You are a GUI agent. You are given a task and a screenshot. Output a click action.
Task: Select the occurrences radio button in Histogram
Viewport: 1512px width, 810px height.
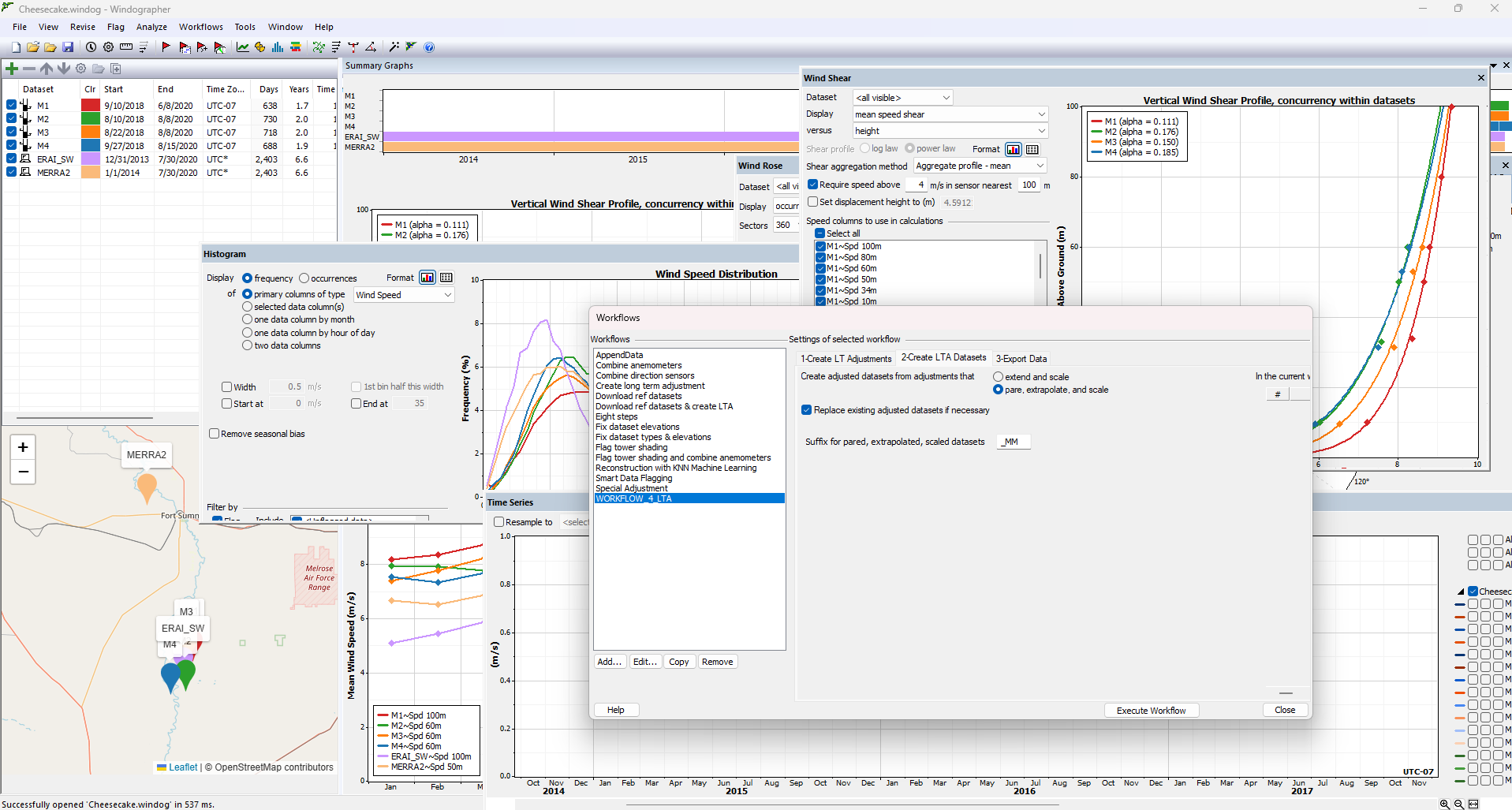point(302,278)
